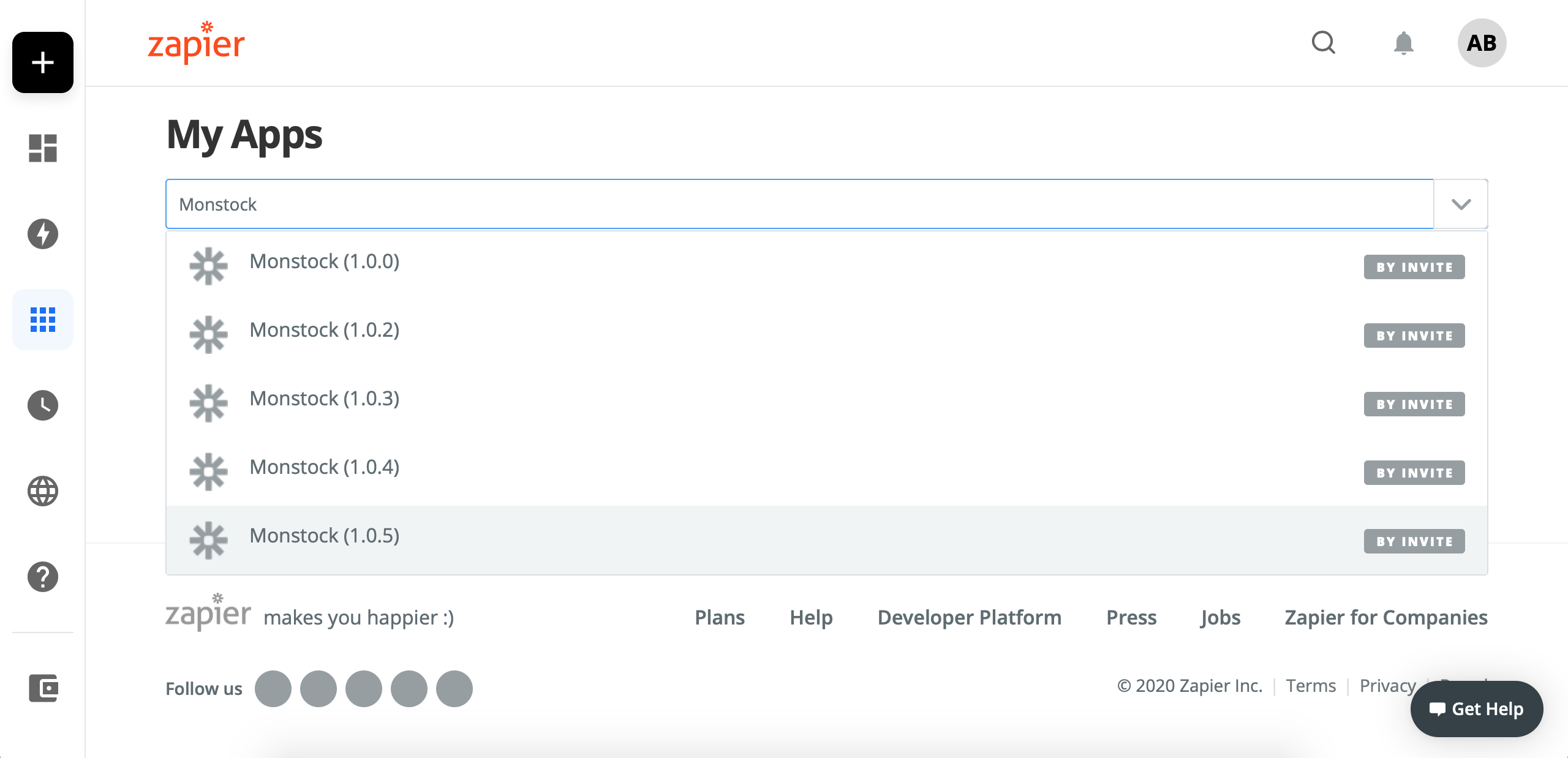The width and height of the screenshot is (1568, 758).
Task: Click fifth Follow us social circle
Action: tap(454, 689)
